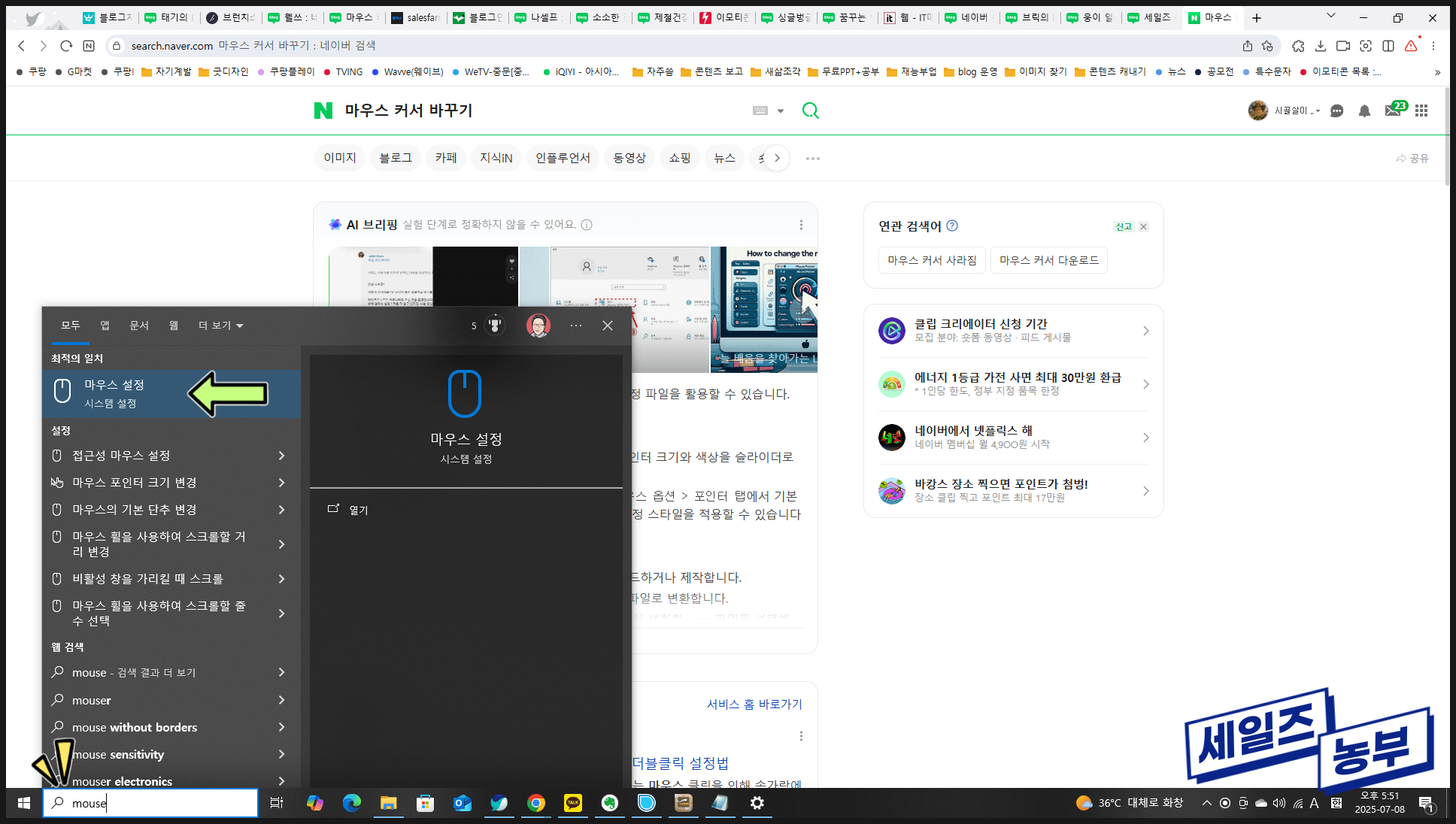
Task: Open the Windows search rewards trophy icon
Action: click(x=494, y=326)
